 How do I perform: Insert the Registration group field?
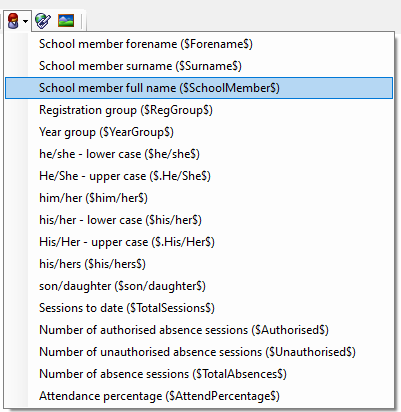[199, 110]
